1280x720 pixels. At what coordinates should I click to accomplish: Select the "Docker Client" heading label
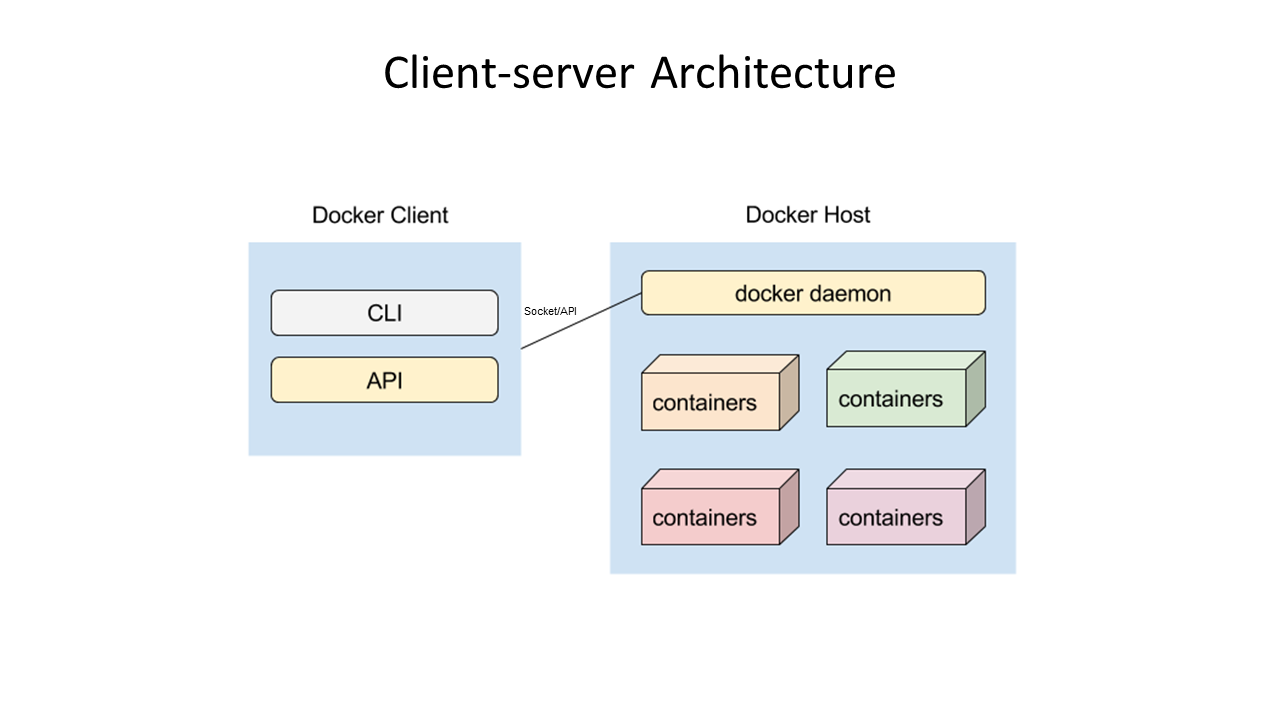click(380, 215)
